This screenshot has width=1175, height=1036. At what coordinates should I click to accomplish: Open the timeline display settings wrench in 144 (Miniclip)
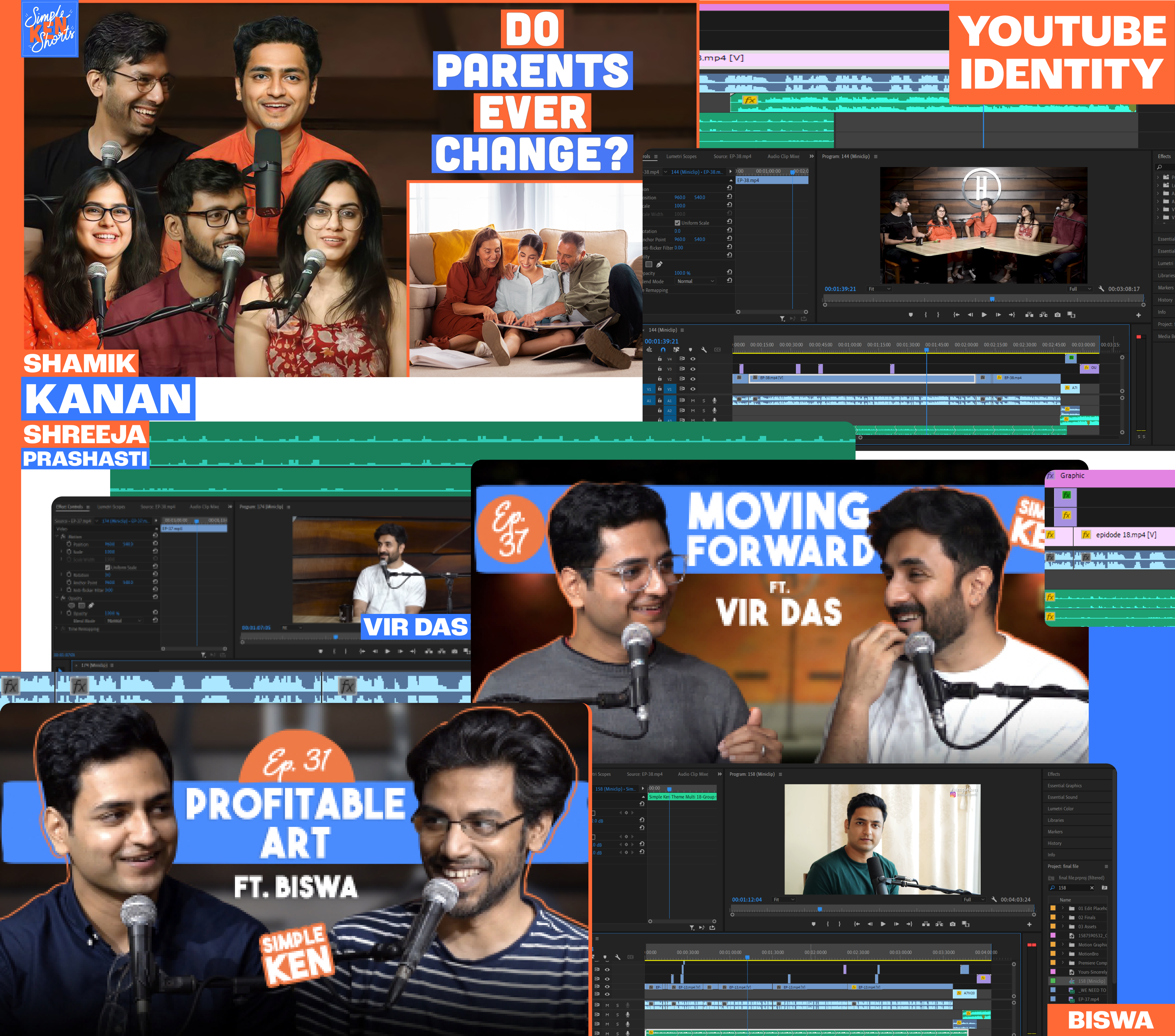point(703,349)
